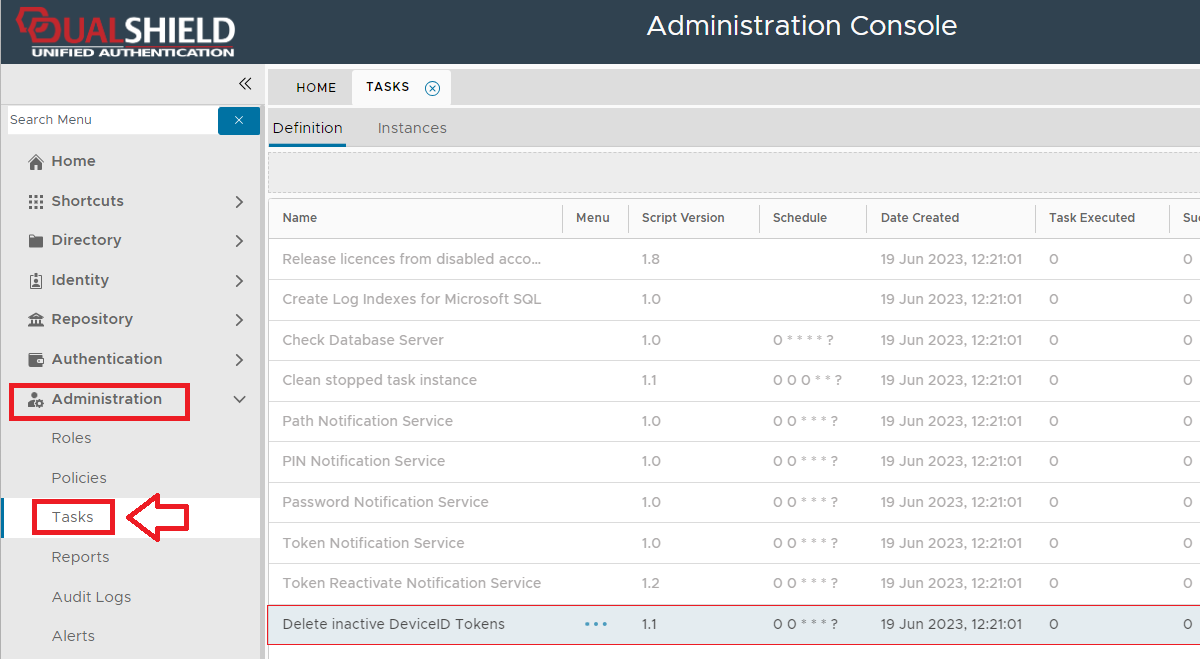Click the Identity badge icon
Viewport: 1200px width, 659px height.
pos(36,281)
